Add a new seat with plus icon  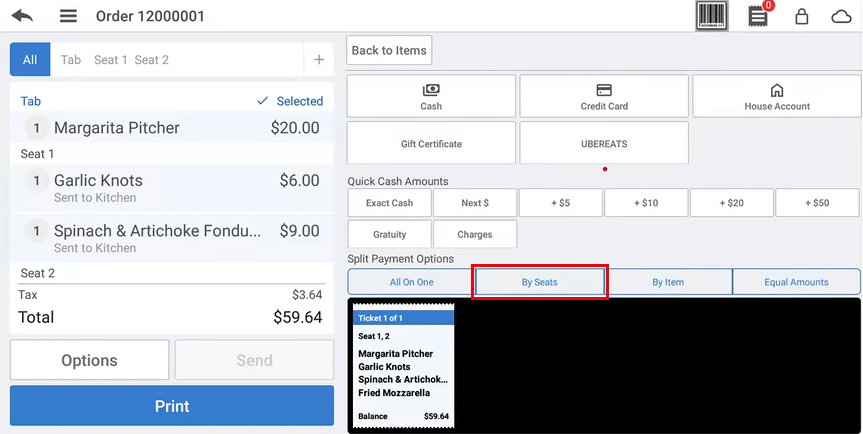(x=319, y=60)
